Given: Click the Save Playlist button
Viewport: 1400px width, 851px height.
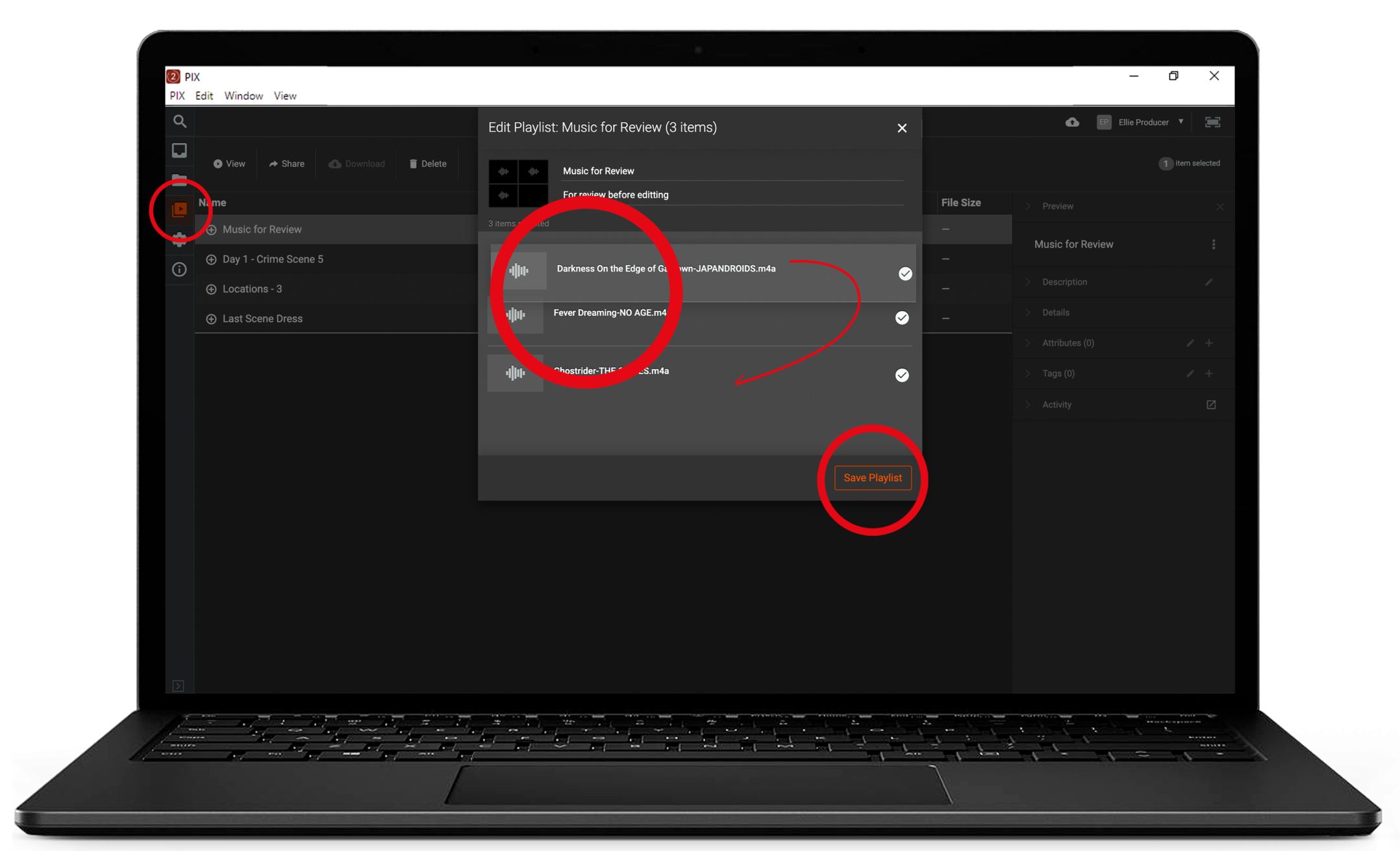Looking at the screenshot, I should 872,478.
